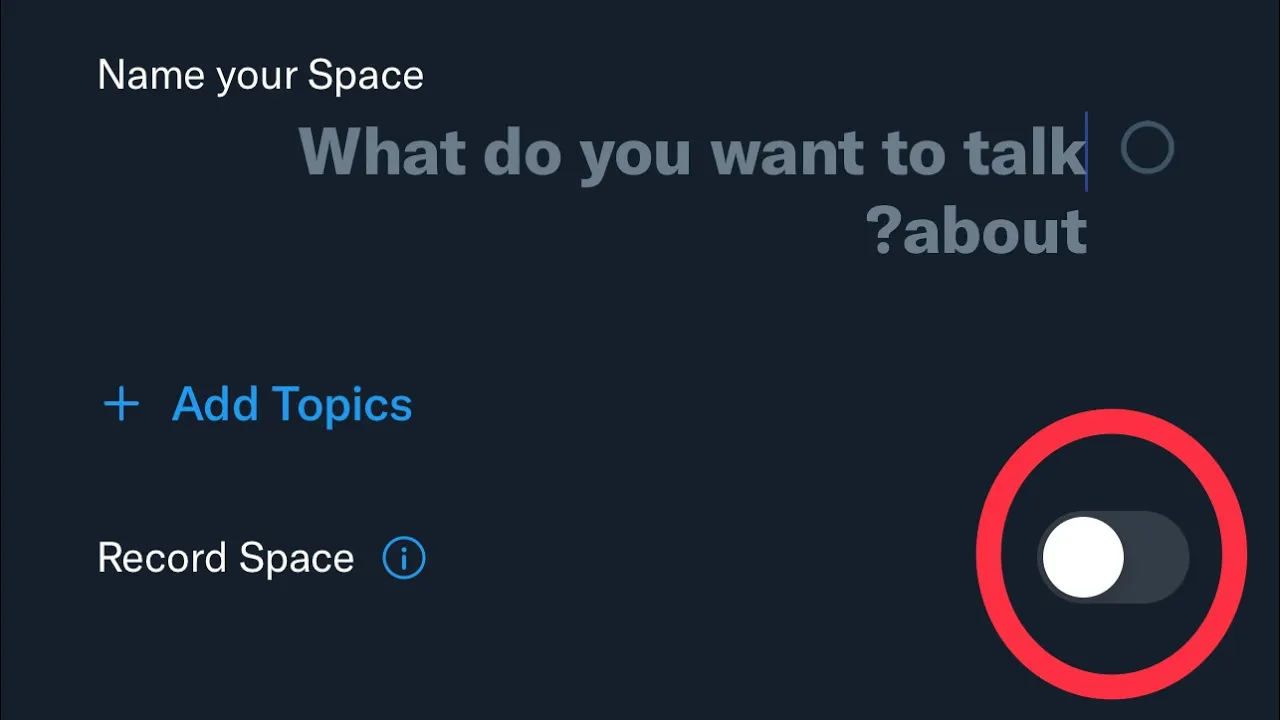Click the empty circle right of the title field
Image resolution: width=1280 pixels, height=720 pixels.
tap(1147, 149)
